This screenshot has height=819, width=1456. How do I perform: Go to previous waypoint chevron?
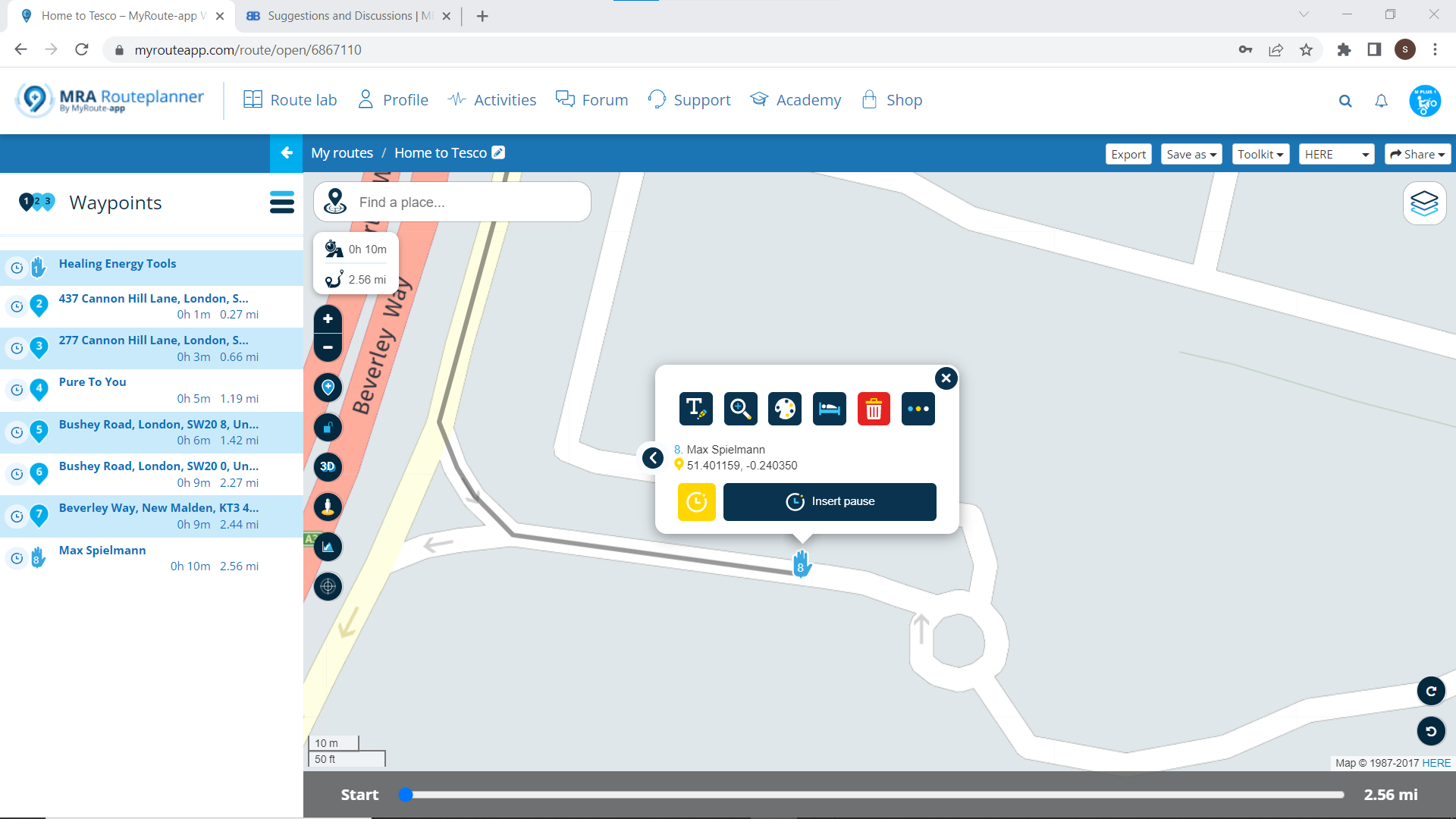tap(653, 458)
